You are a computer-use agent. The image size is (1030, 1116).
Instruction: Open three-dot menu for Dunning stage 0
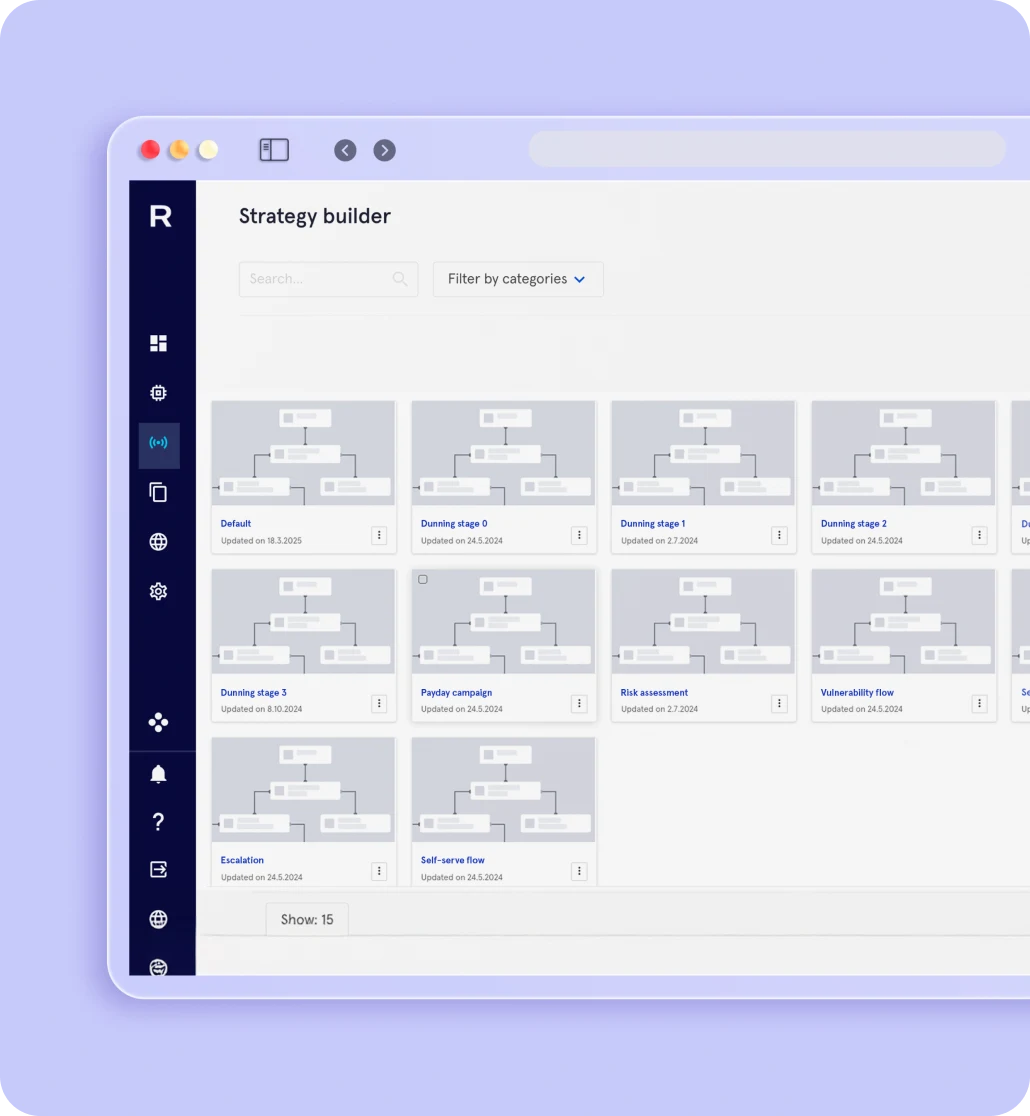coord(579,536)
